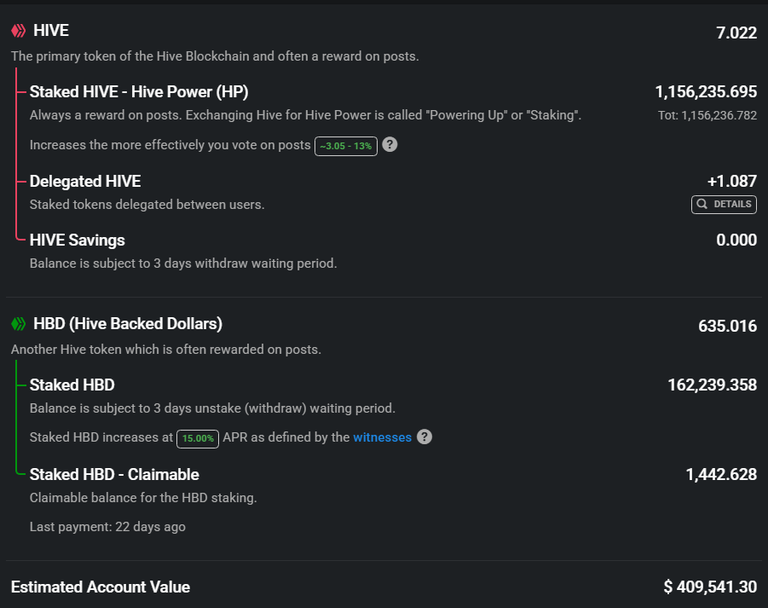
Task: Open the help icon next to witnesses
Action: click(x=425, y=437)
